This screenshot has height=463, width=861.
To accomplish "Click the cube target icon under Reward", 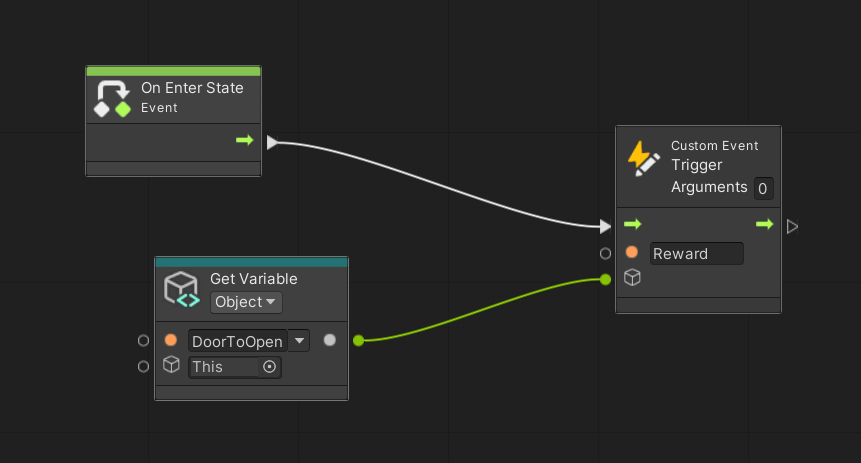I will [632, 278].
